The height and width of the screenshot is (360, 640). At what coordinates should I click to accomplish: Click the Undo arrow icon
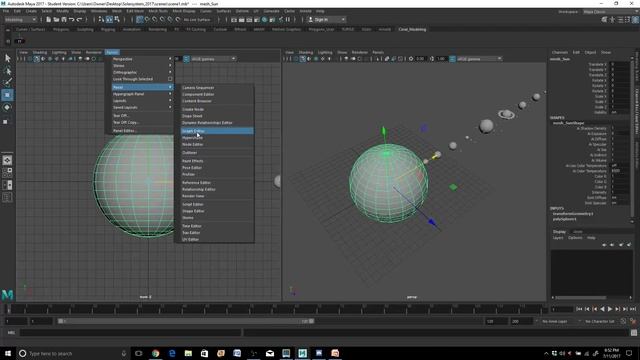tap(71, 20)
